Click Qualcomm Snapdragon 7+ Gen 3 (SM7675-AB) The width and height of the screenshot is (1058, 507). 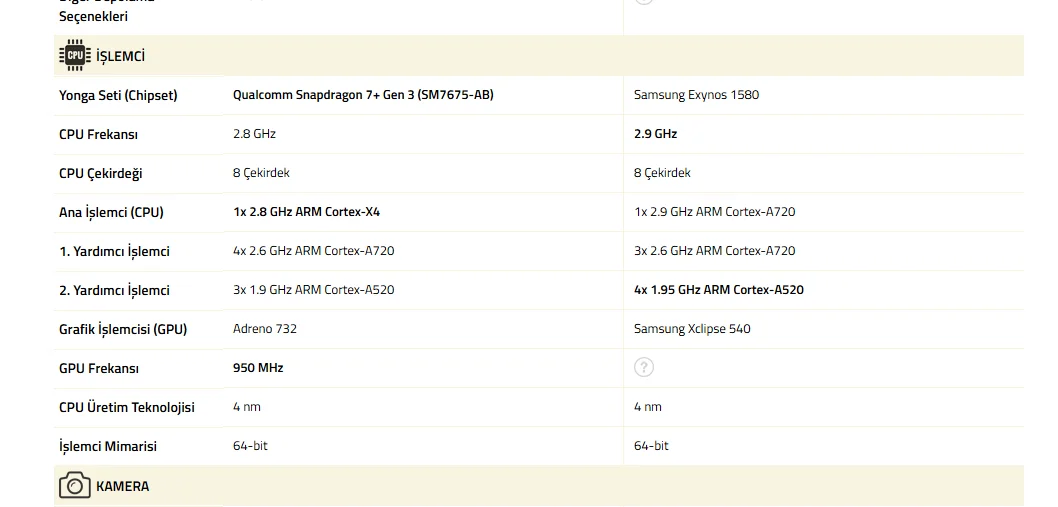[x=363, y=95]
